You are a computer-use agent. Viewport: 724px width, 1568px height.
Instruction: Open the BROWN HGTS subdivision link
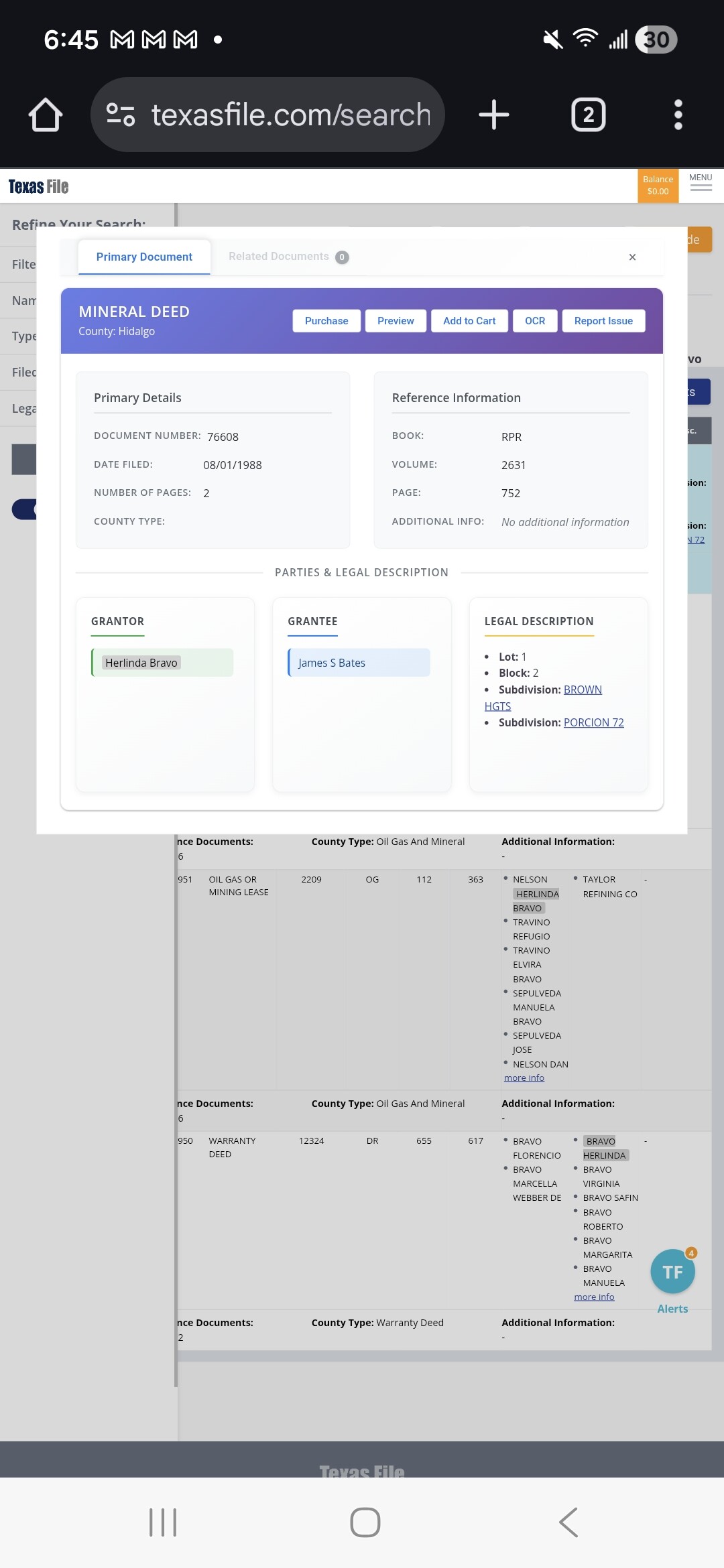click(x=582, y=690)
